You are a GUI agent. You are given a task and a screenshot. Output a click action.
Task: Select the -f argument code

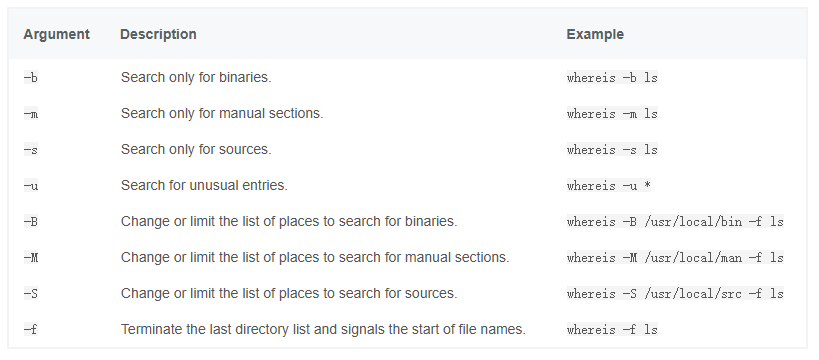(x=31, y=330)
